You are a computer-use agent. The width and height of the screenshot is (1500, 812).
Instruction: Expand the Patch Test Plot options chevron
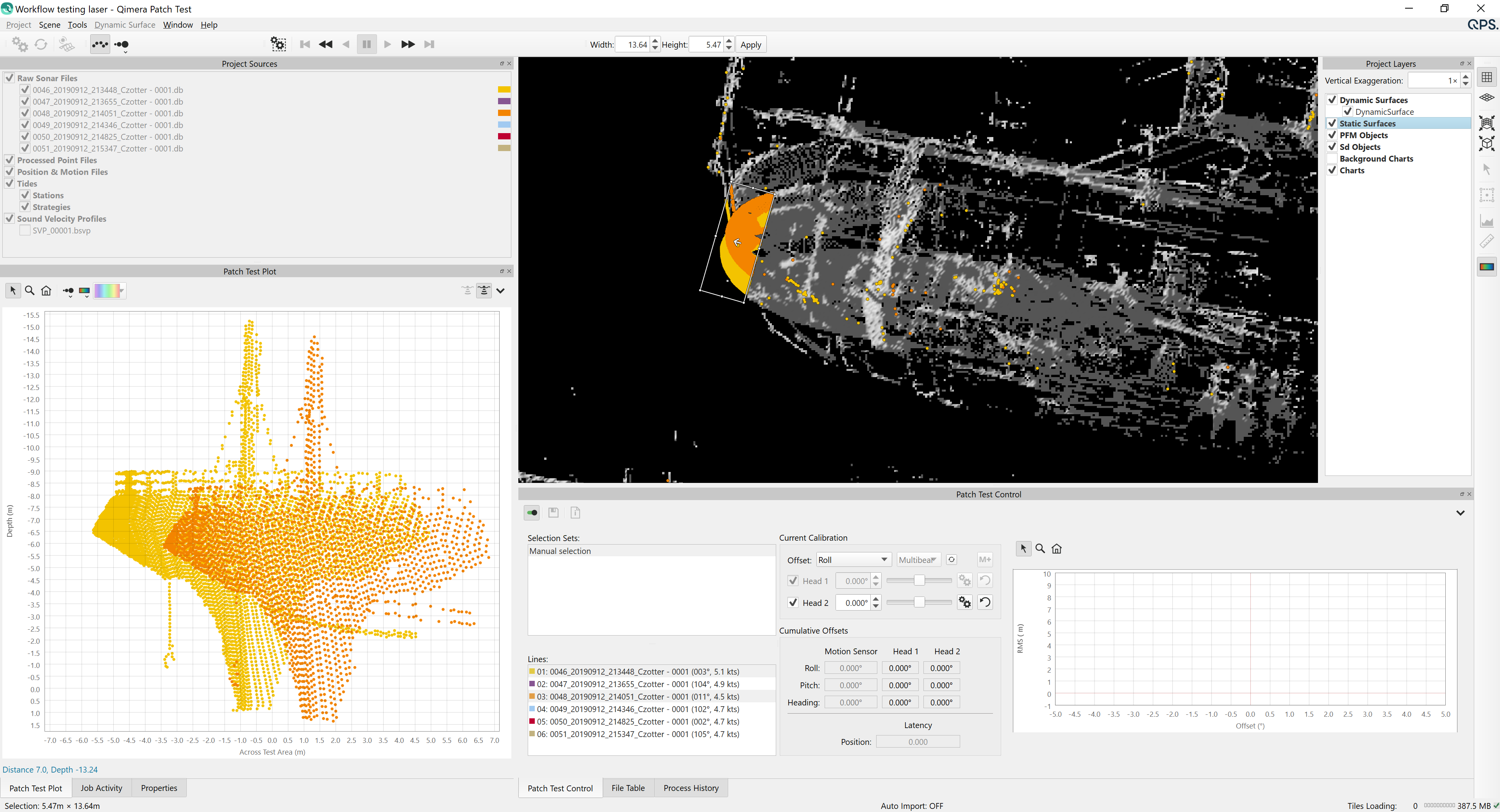click(500, 290)
